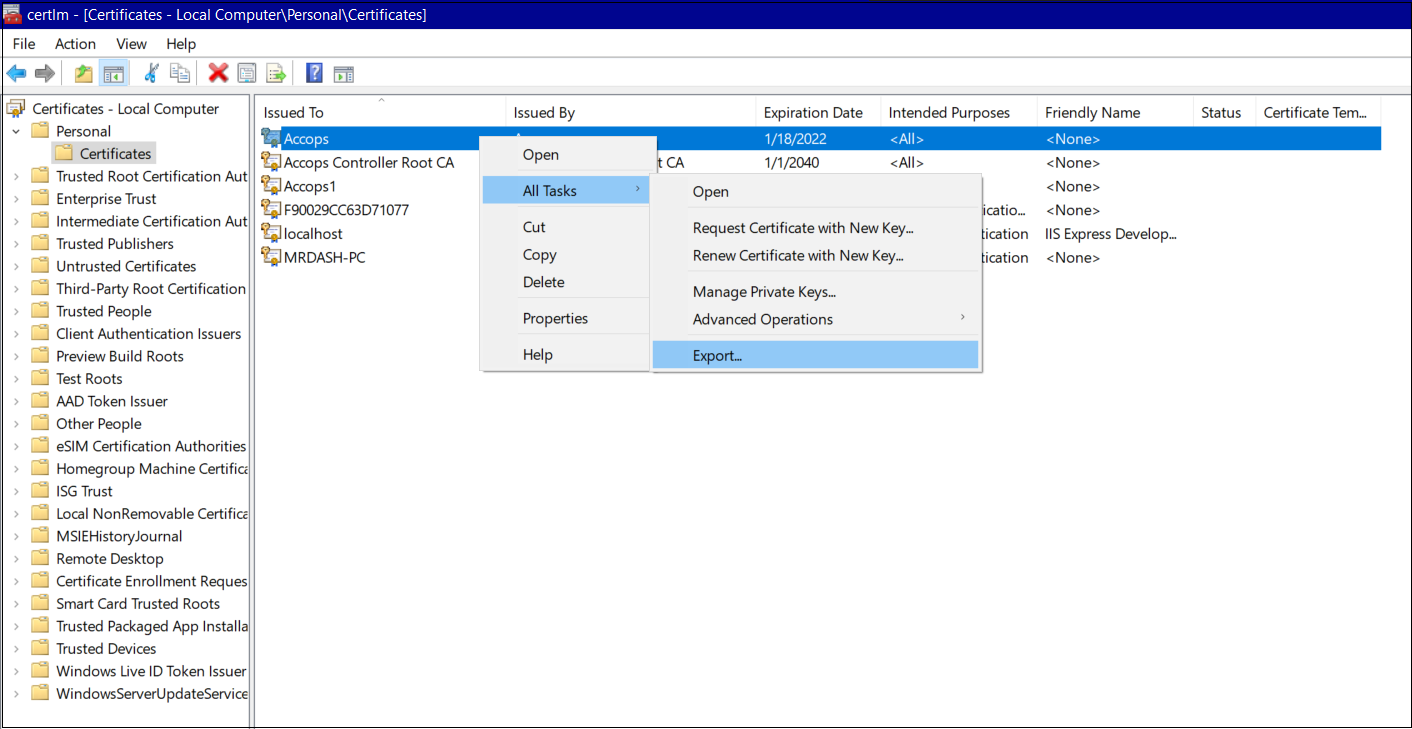Screen dimensions: 1412x729
Task: Expand the Enterprise Trust tree node
Action: [16, 199]
